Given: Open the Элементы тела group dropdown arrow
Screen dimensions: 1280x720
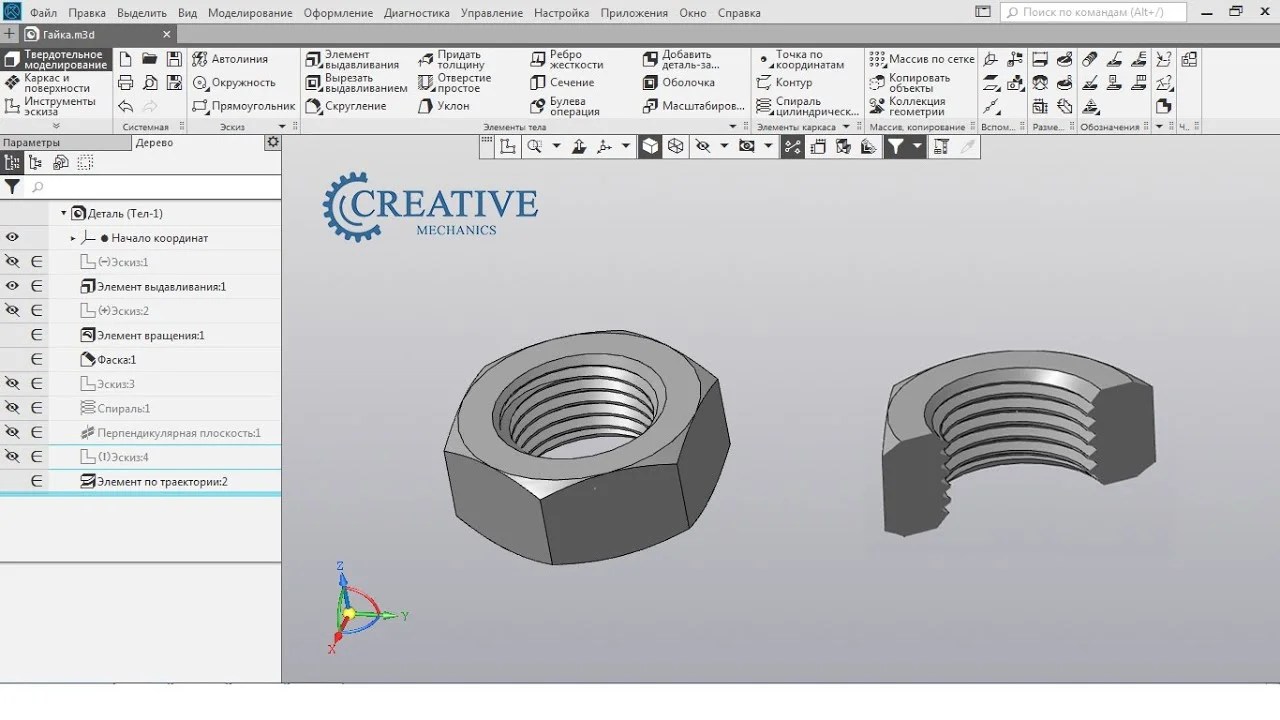Looking at the screenshot, I should (733, 127).
